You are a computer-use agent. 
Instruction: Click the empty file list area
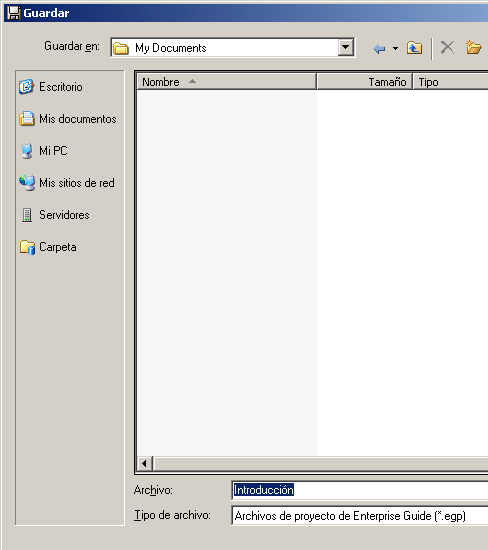click(x=312, y=273)
